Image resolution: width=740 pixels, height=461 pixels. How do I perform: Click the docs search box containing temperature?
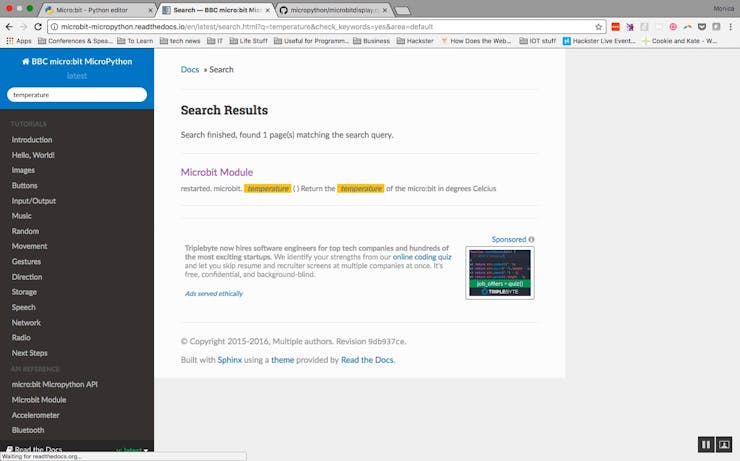point(77,95)
